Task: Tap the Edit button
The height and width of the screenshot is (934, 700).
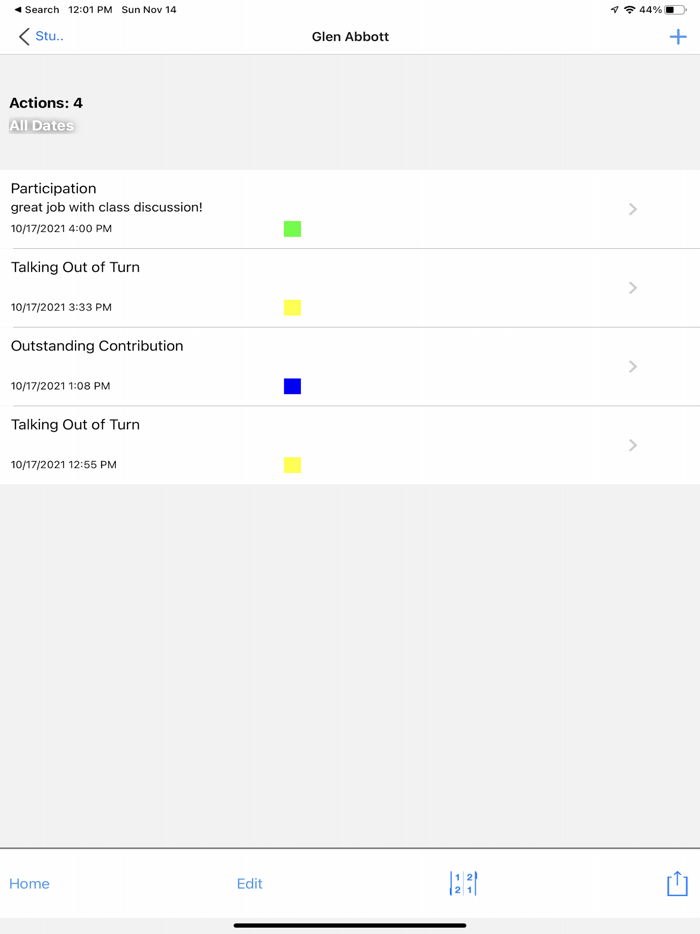Action: tap(249, 883)
